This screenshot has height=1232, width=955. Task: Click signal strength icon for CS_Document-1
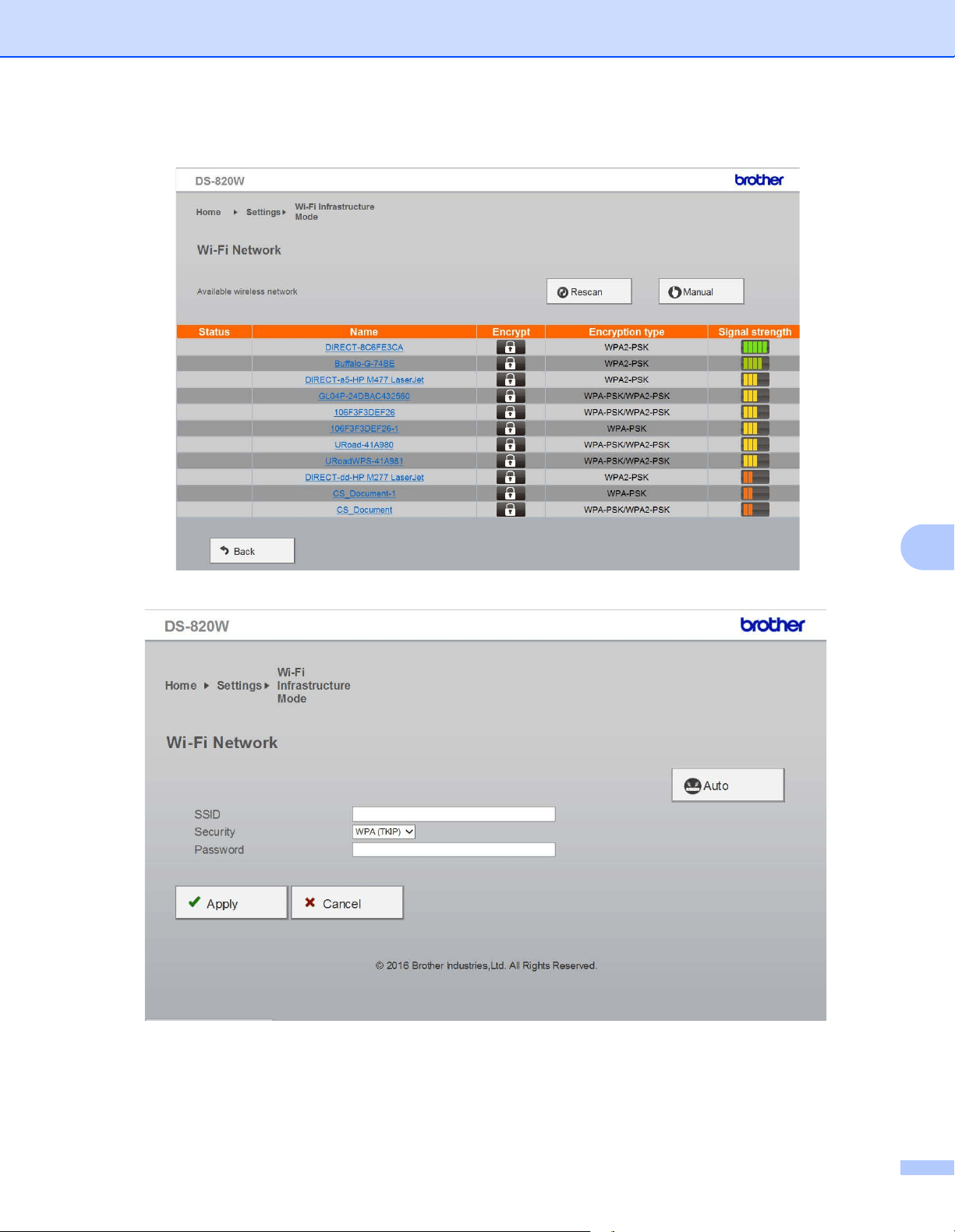coord(755,493)
